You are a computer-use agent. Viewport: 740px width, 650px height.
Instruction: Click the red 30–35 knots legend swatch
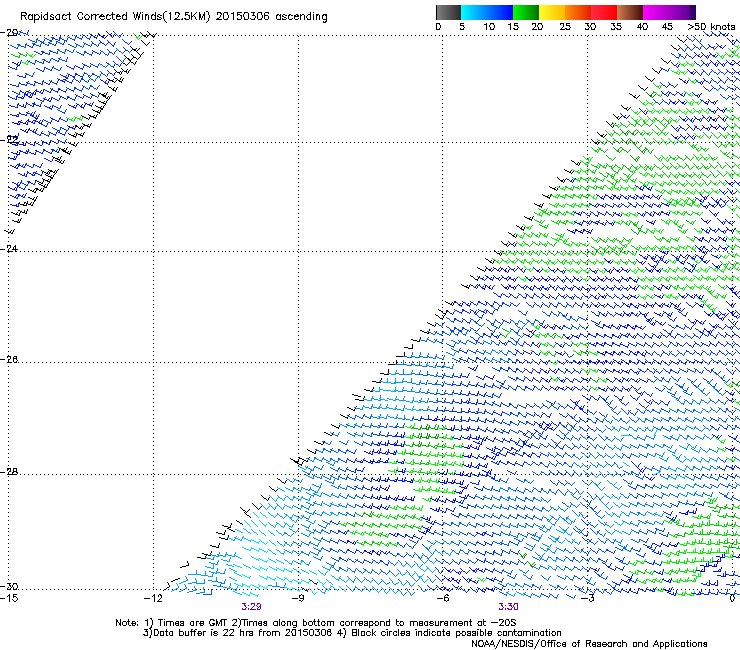604,12
